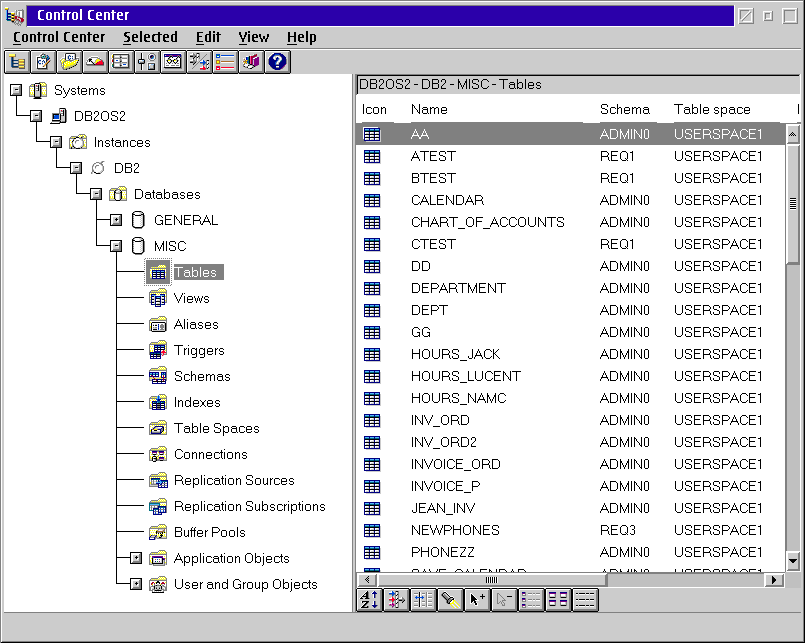Collapse the DB2OS2 system node
The image size is (805, 643).
36,116
